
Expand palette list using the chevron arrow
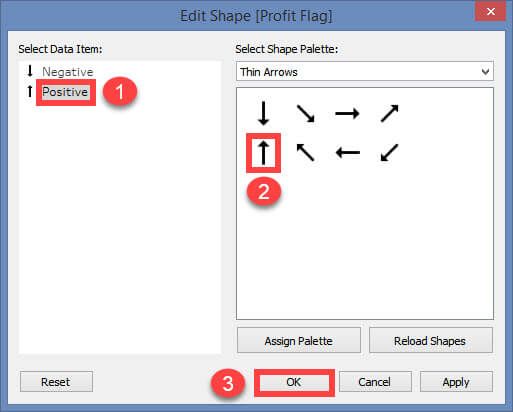(485, 71)
